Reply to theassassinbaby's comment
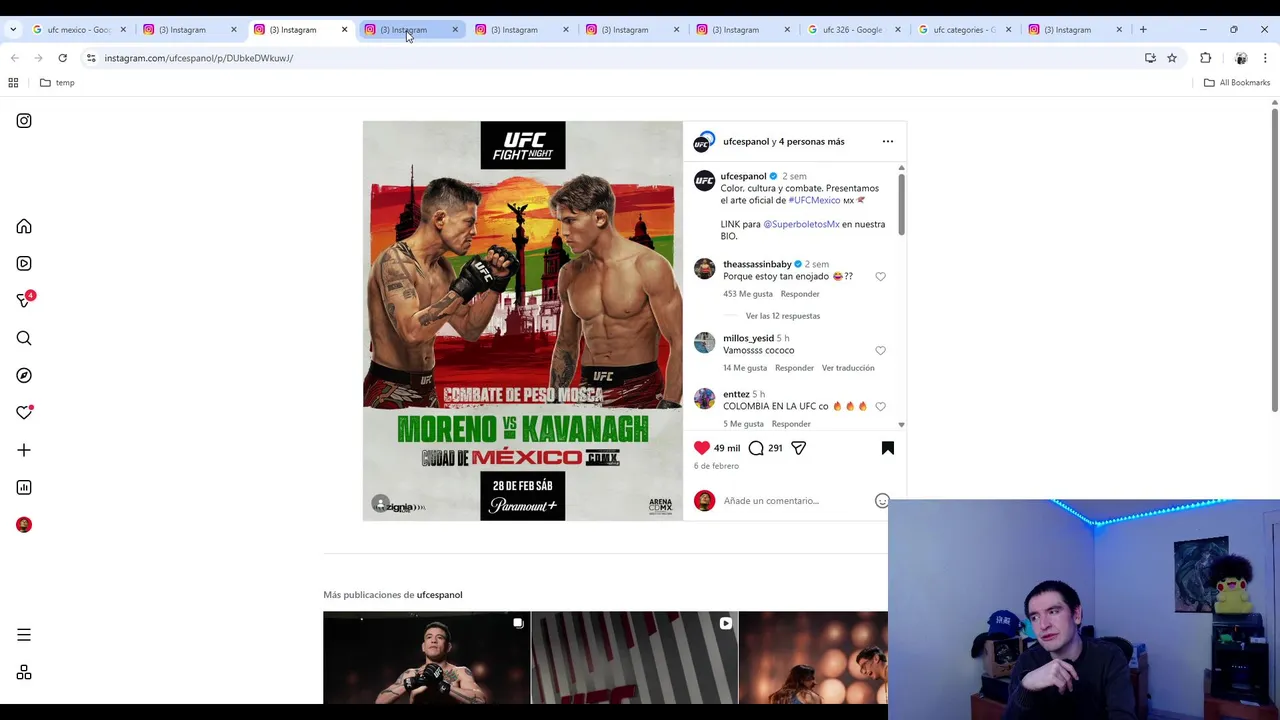Screen dimensions: 1280x720 coord(800,294)
